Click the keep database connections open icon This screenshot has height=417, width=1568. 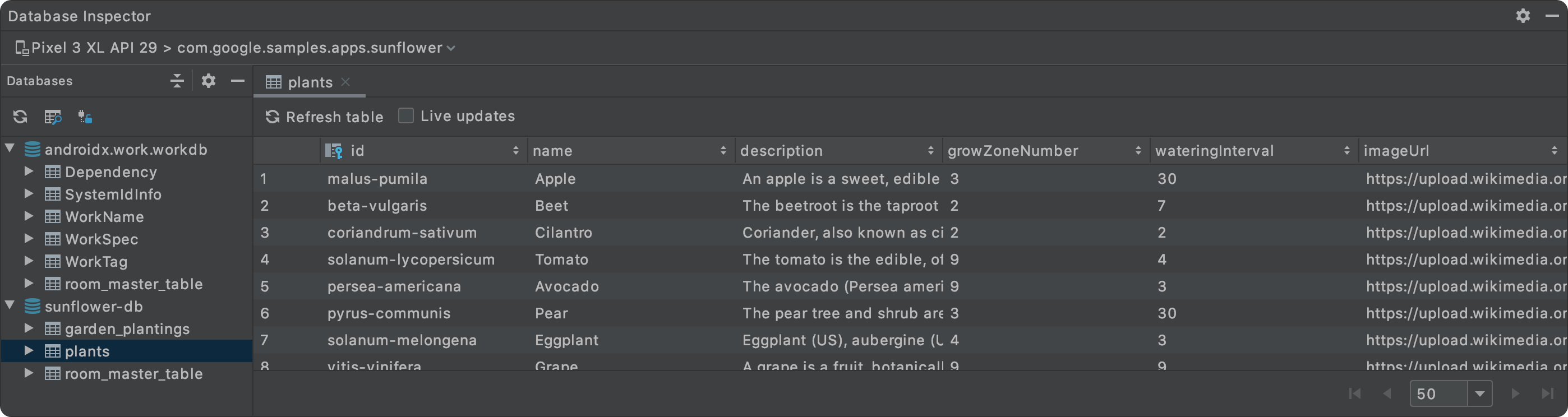(85, 116)
